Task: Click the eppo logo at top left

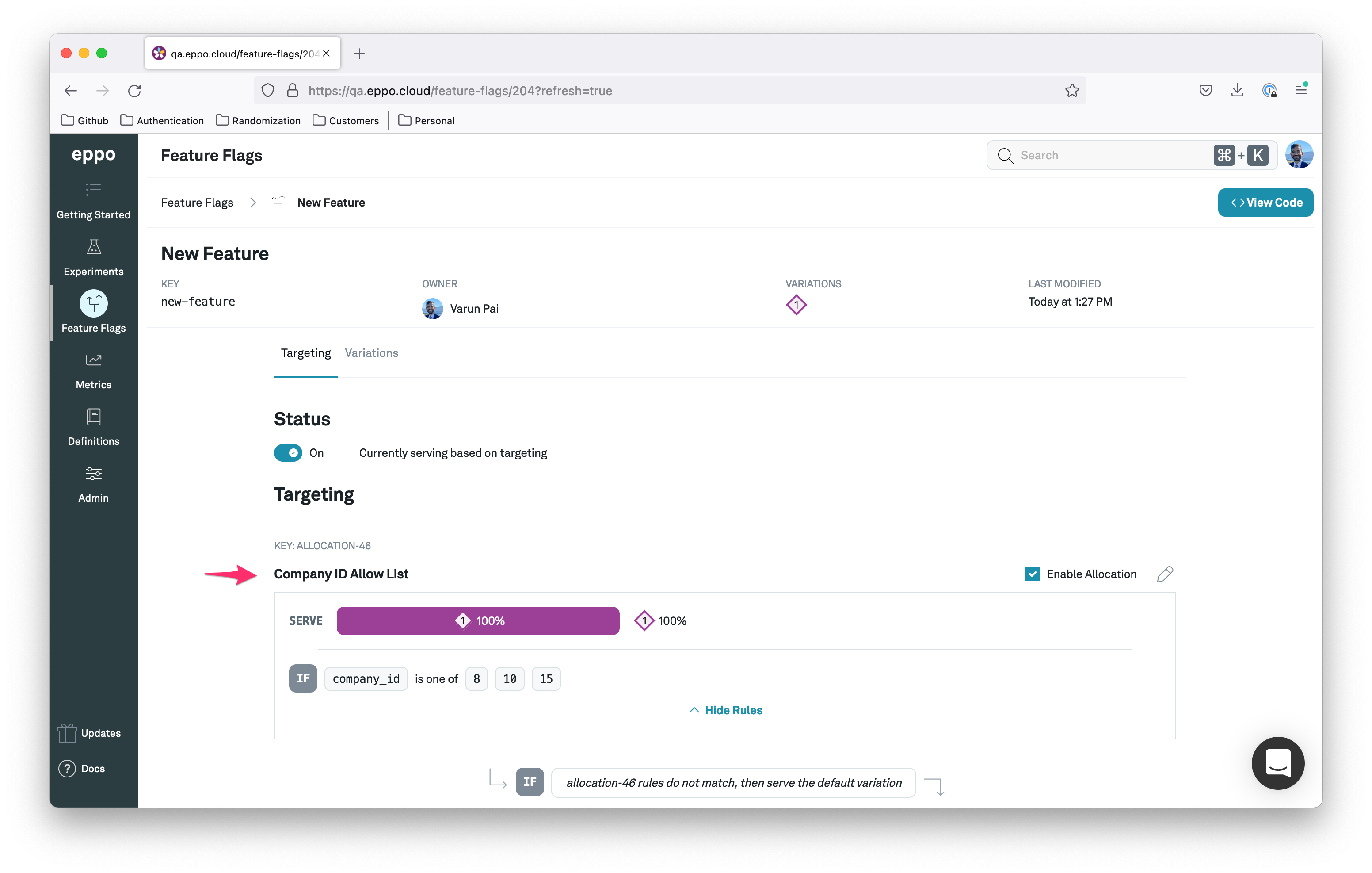Action: click(93, 155)
